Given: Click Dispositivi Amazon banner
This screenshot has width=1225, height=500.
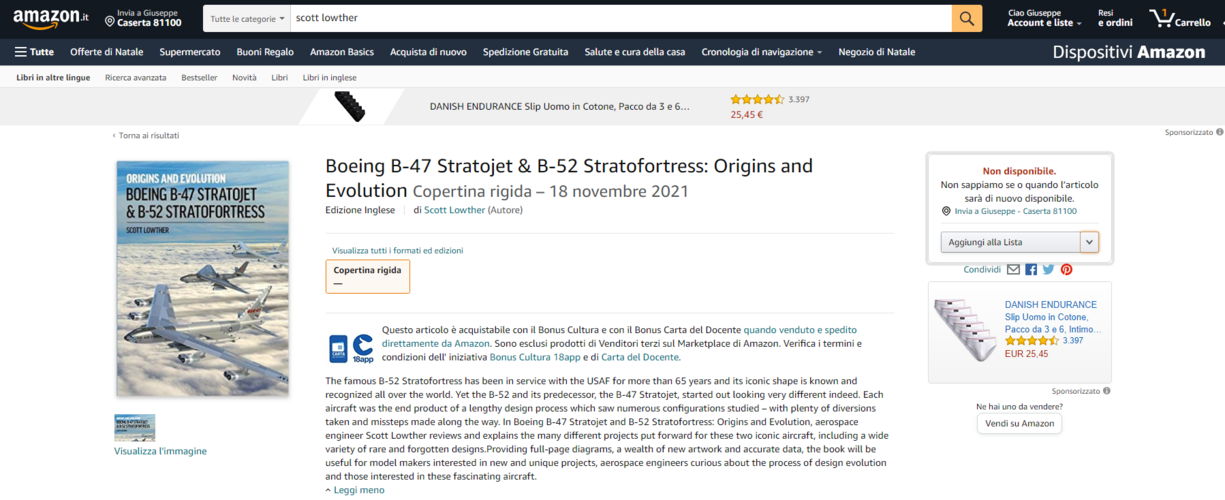Looking at the screenshot, I should coord(1128,52).
